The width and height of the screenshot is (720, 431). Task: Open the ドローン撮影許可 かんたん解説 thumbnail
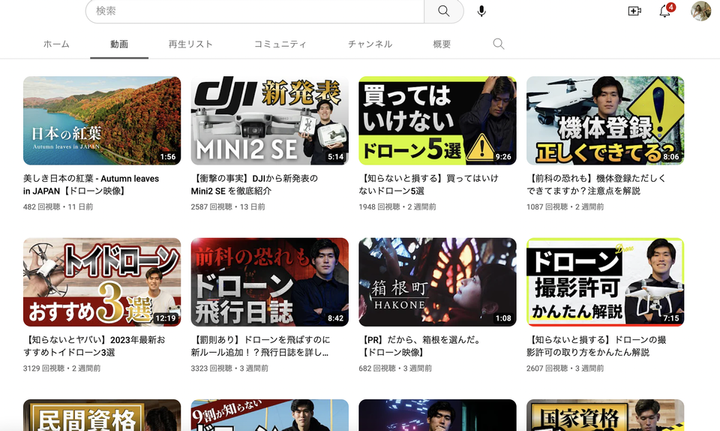point(605,282)
